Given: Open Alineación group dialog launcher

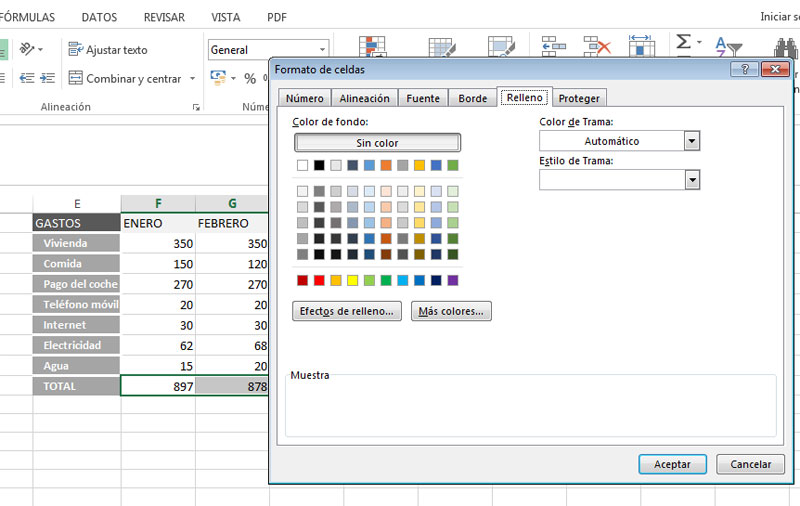Looking at the screenshot, I should 196,107.
